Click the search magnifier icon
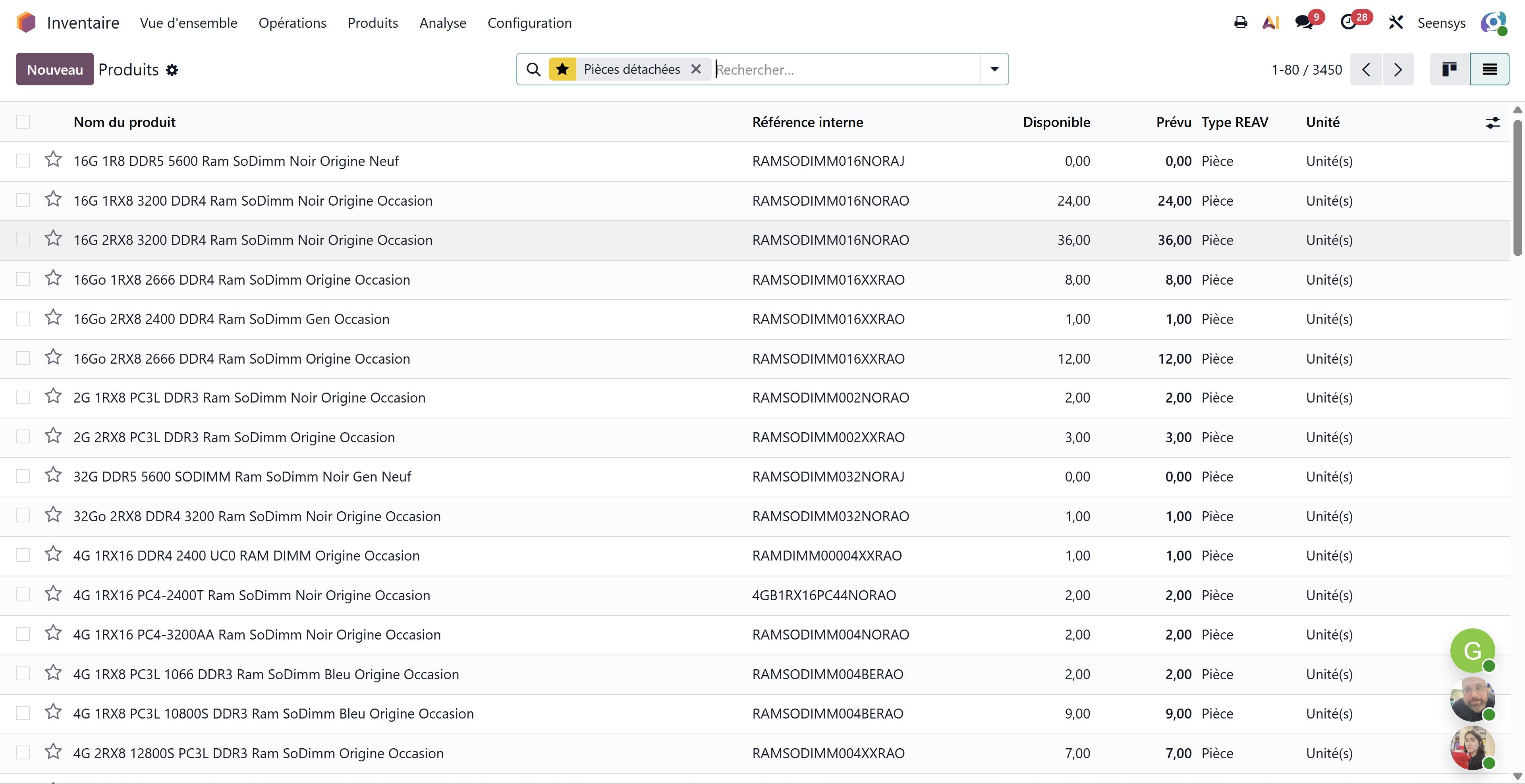The image size is (1525, 784). click(x=533, y=69)
